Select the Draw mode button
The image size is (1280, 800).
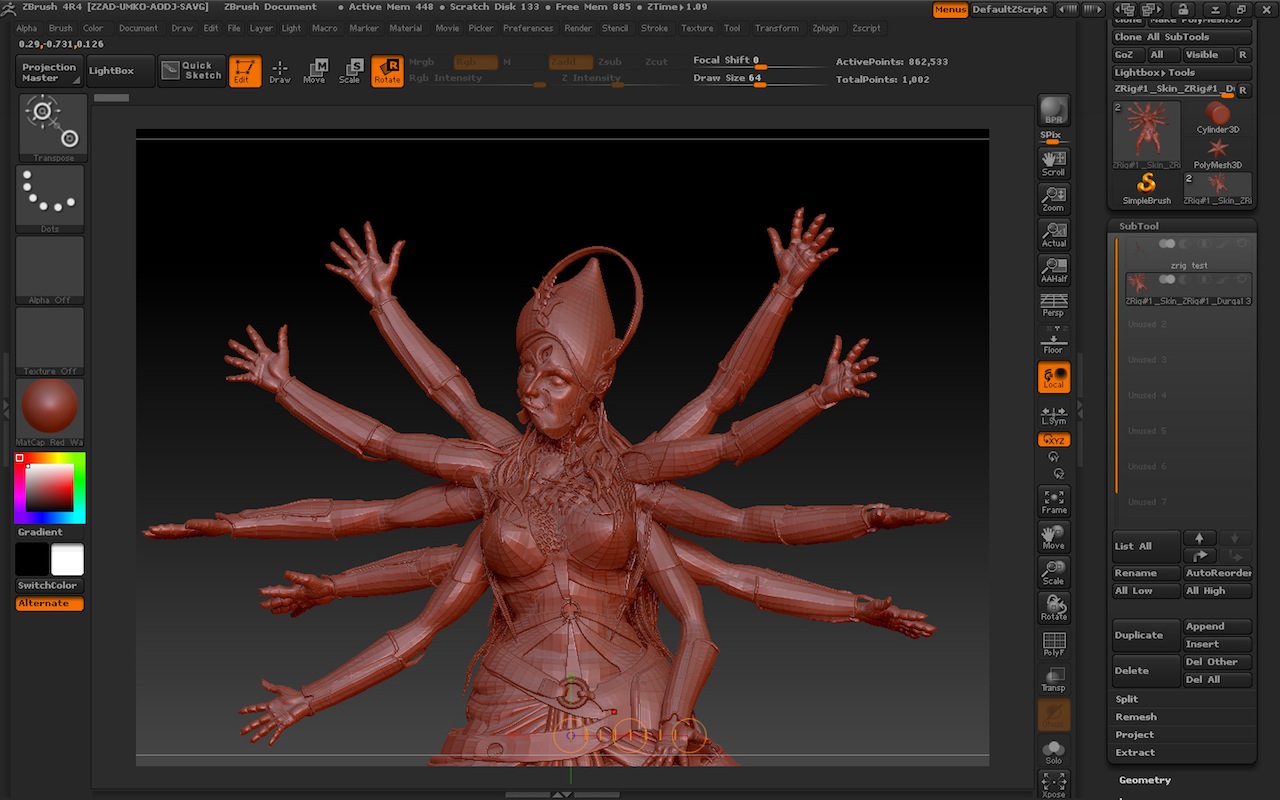click(280, 71)
